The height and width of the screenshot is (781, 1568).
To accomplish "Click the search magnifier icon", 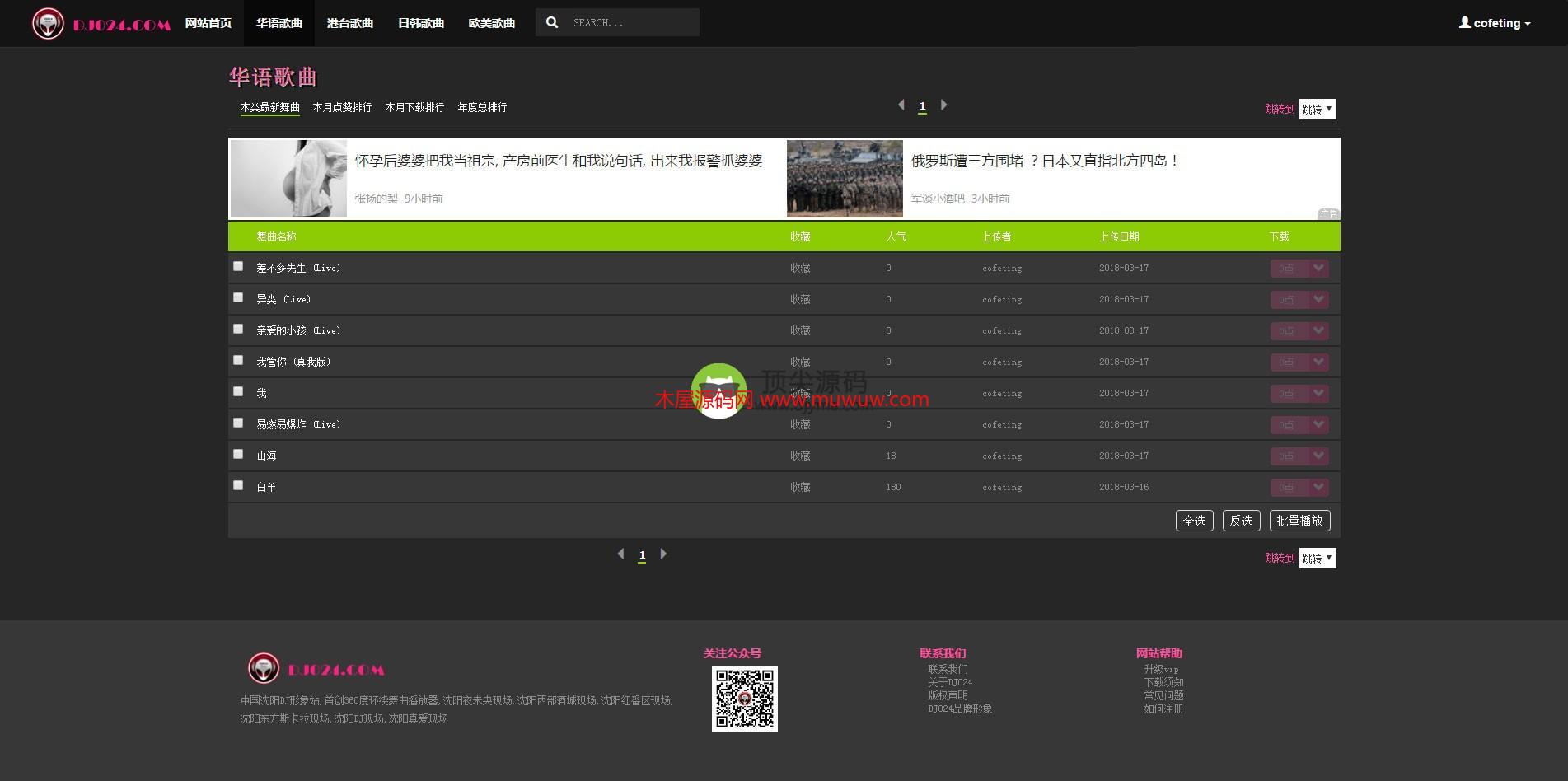I will tap(552, 23).
